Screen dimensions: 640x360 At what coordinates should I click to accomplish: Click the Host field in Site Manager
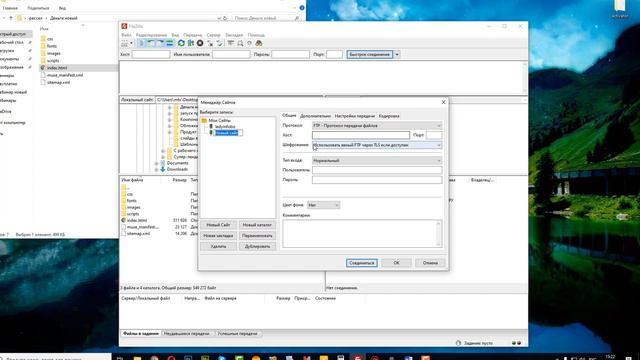pos(361,135)
